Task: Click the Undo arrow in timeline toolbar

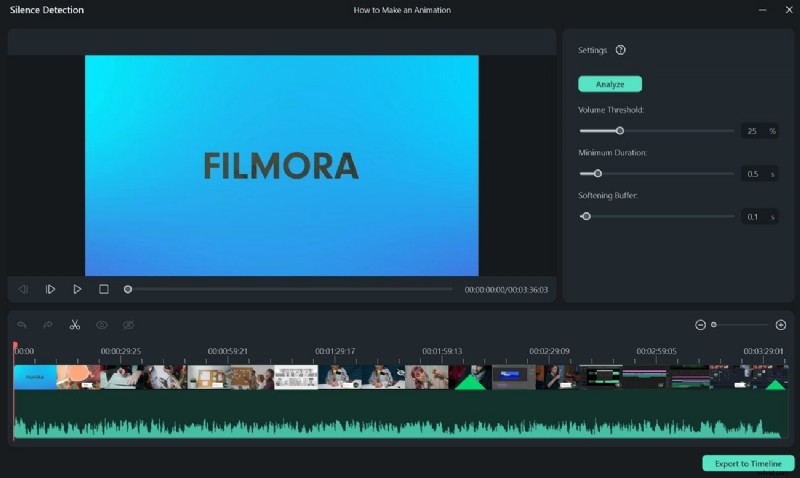Action: pyautogui.click(x=22, y=325)
